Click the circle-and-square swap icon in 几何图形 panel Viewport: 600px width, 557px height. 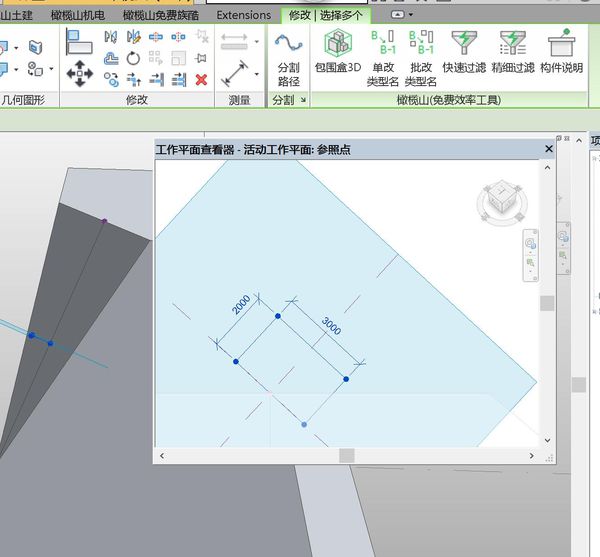click(35, 69)
